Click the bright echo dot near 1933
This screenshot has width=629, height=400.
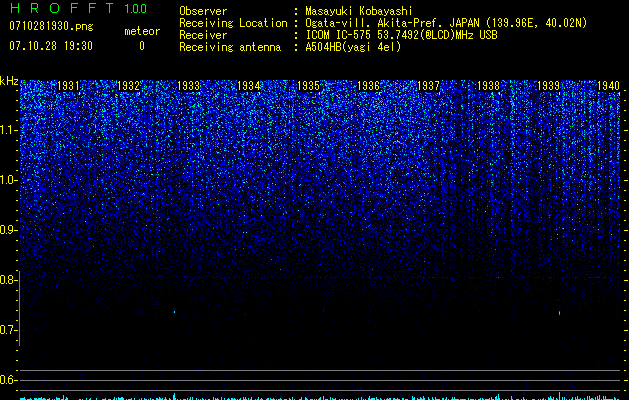174,312
